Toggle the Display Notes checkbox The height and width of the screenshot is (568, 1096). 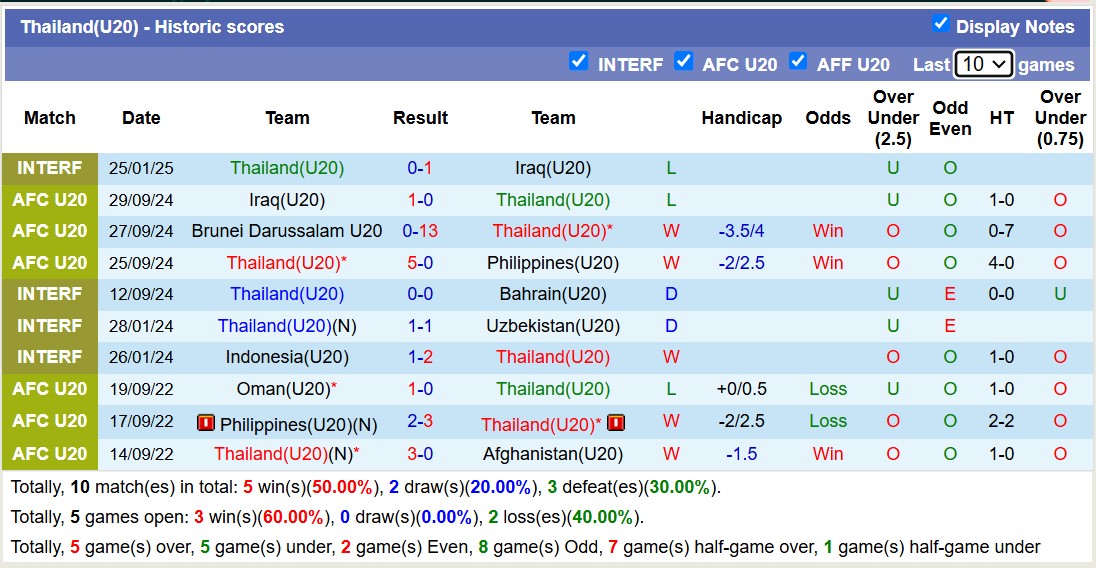pos(940,24)
